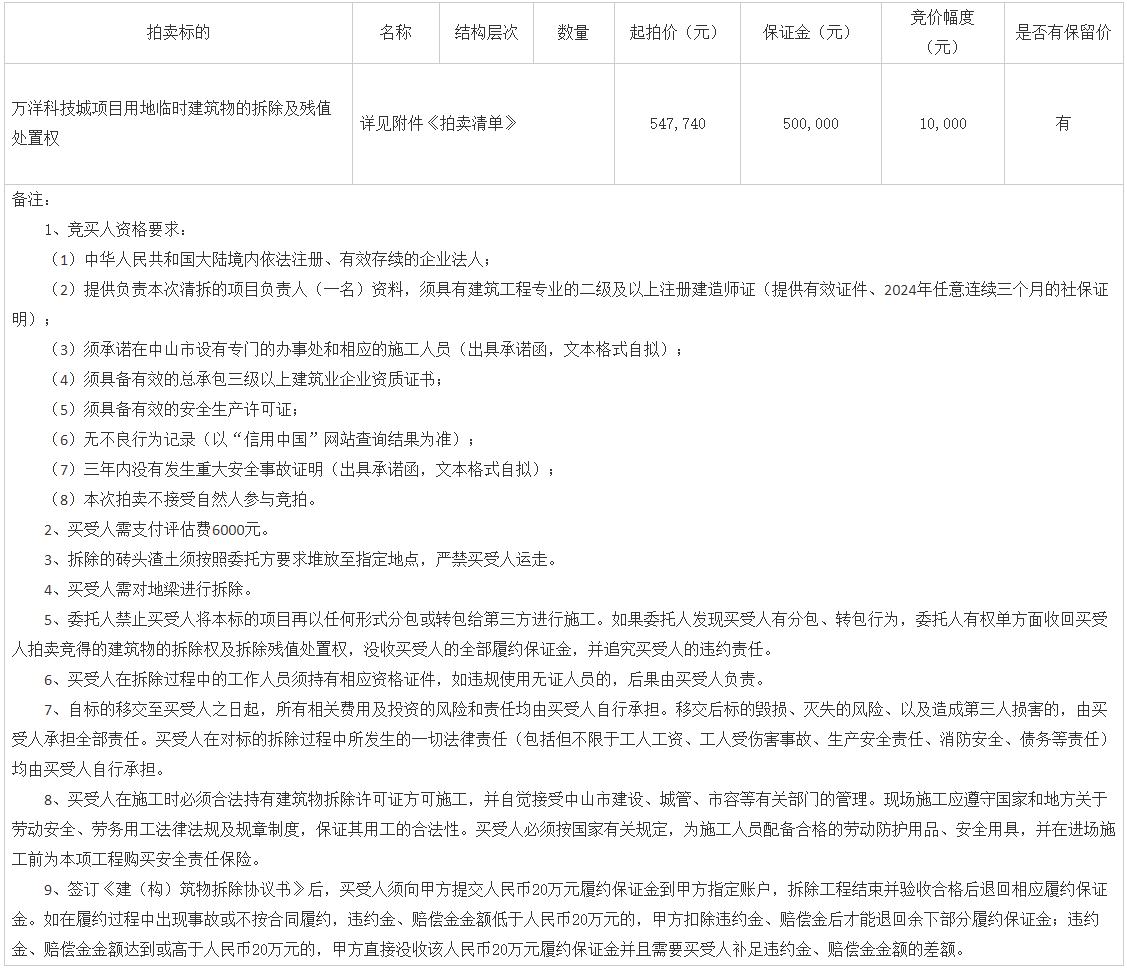Click the 保证金（元） column header
Screen dimensions: 1127x971
click(x=810, y=32)
